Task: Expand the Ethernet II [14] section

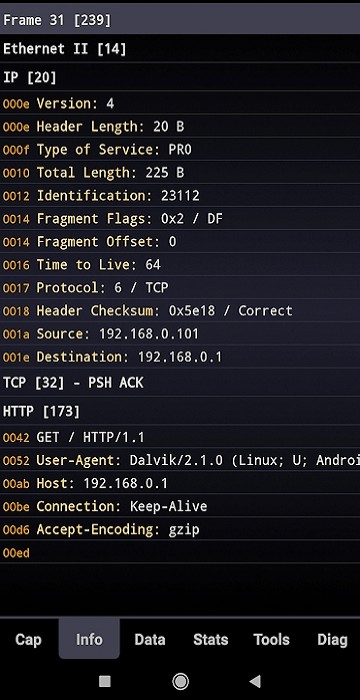Action: click(180, 49)
